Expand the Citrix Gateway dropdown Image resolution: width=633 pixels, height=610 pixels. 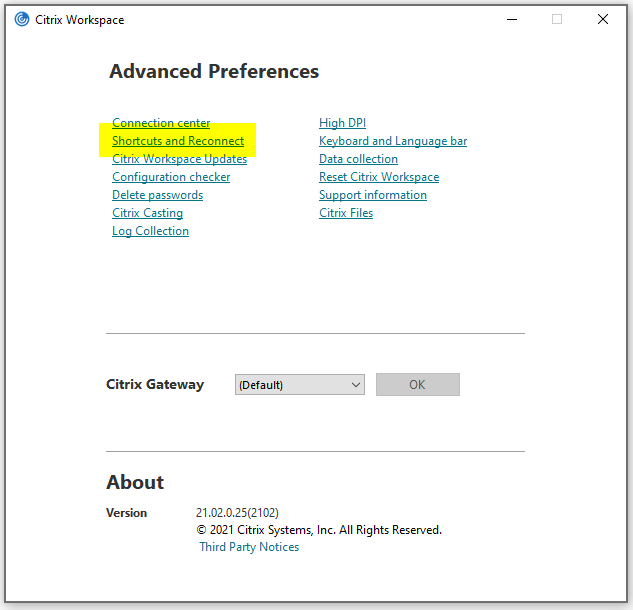point(300,384)
